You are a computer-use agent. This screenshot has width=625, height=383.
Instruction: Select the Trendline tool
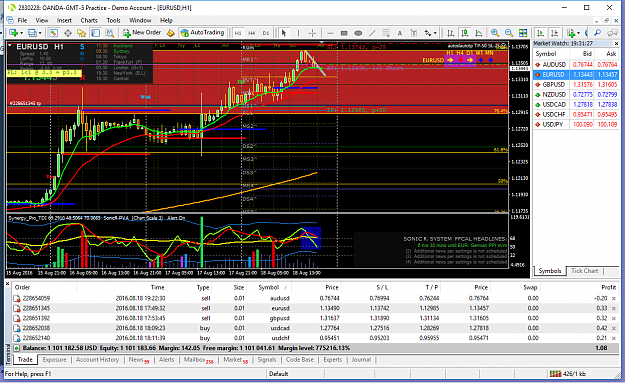pyautogui.click(x=372, y=33)
